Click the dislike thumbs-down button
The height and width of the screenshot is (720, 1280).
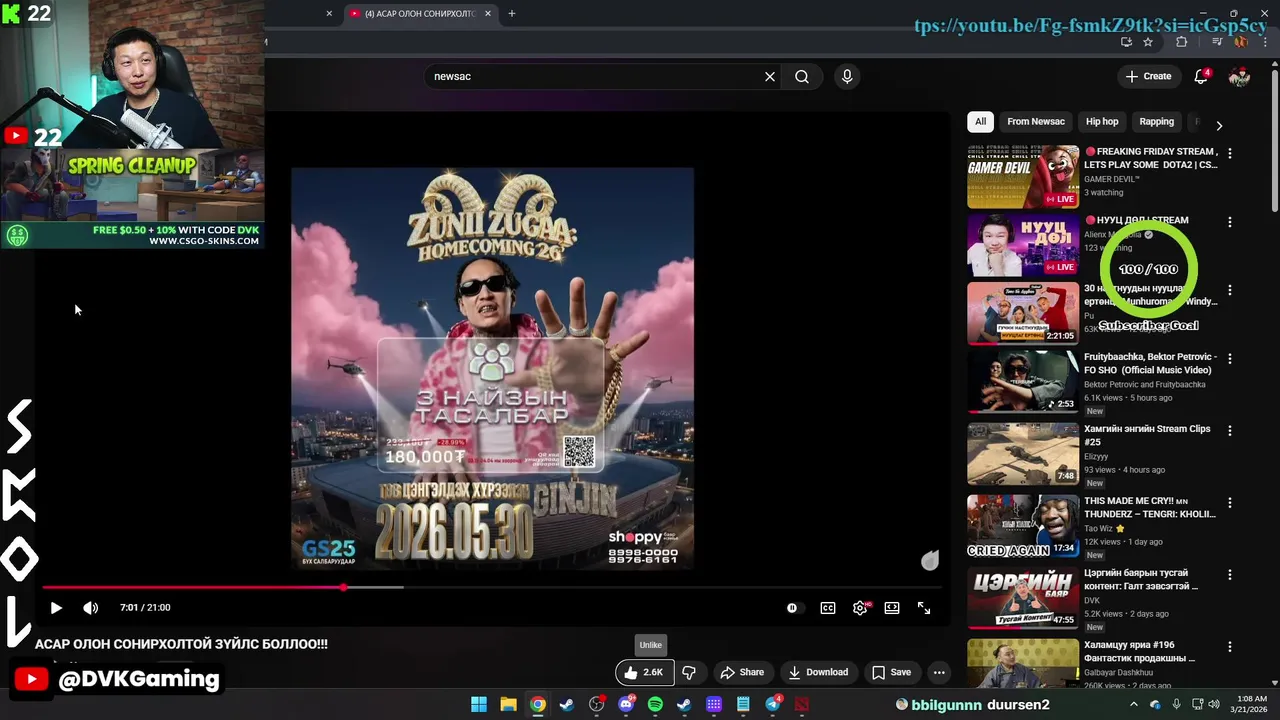coord(689,672)
